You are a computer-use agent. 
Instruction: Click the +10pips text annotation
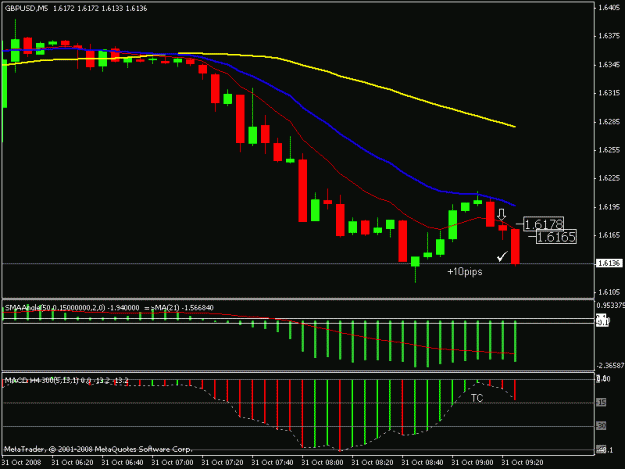(x=465, y=272)
